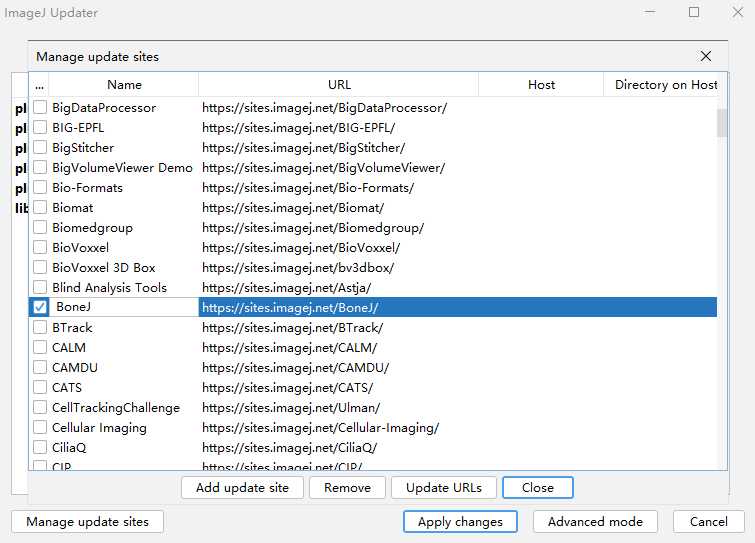Tick the CALM checkbox
This screenshot has width=755, height=543.
point(40,347)
